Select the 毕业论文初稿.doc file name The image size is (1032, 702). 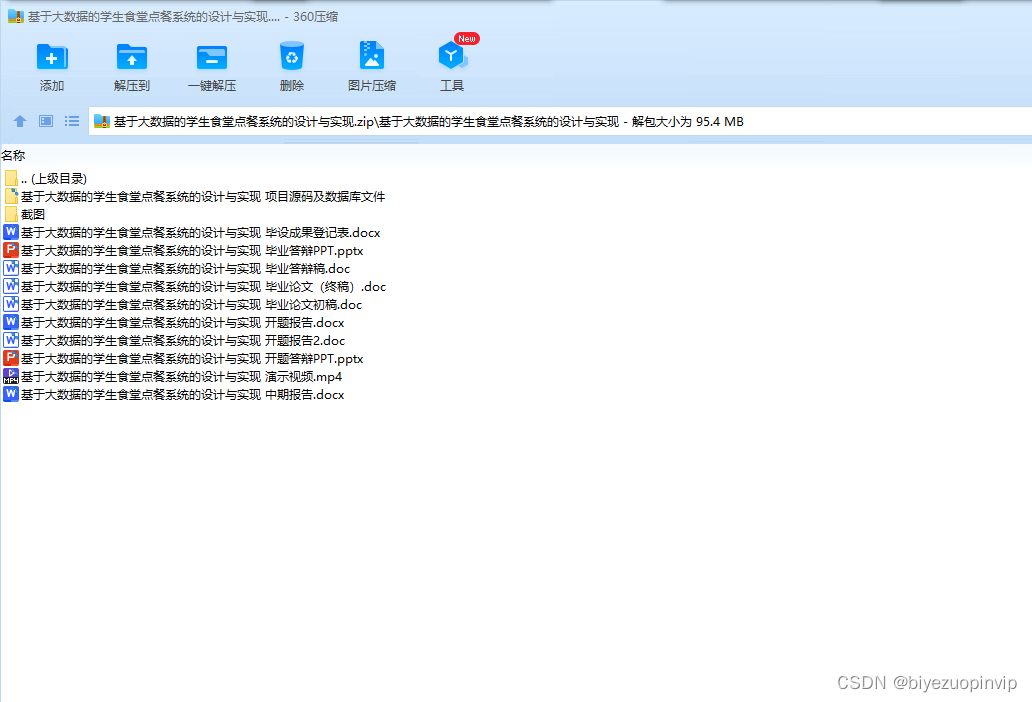[191, 304]
